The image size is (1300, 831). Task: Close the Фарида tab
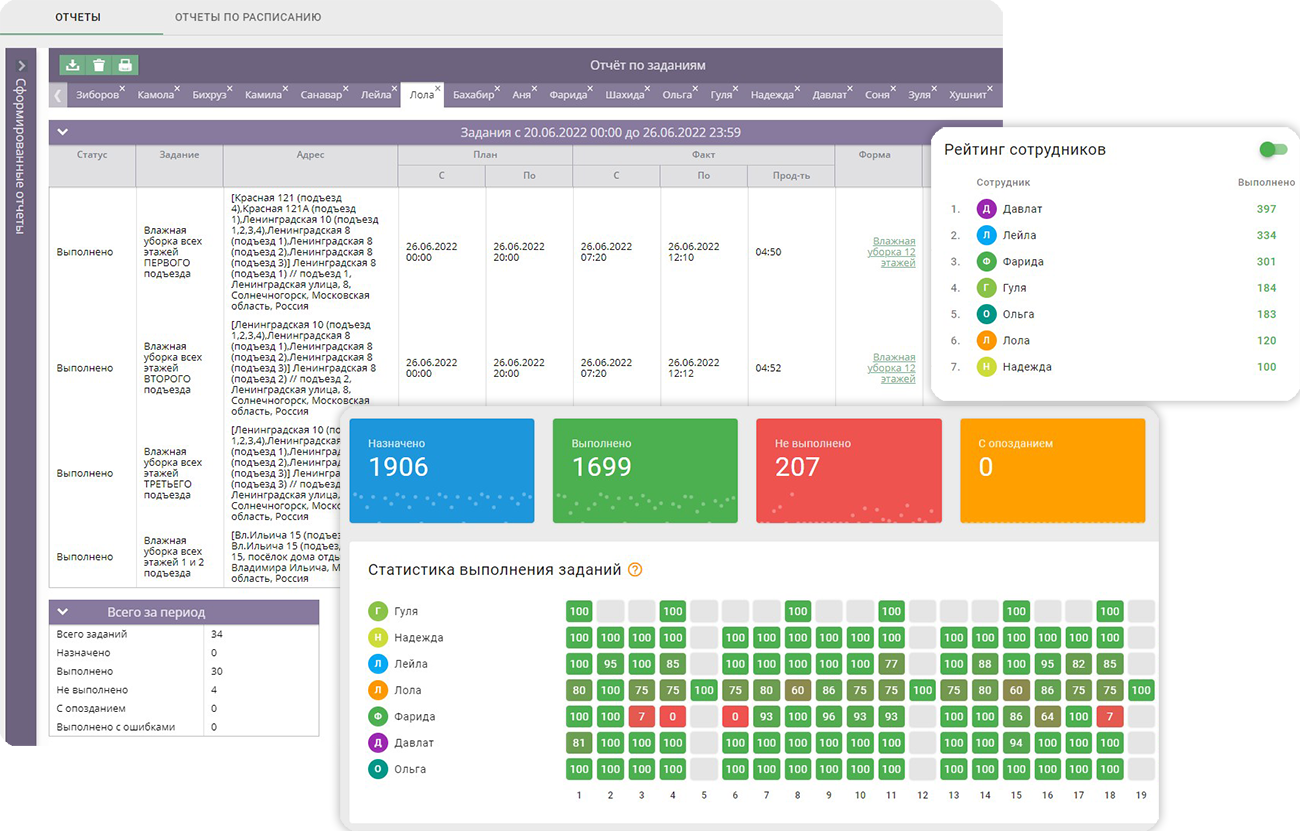coord(590,89)
